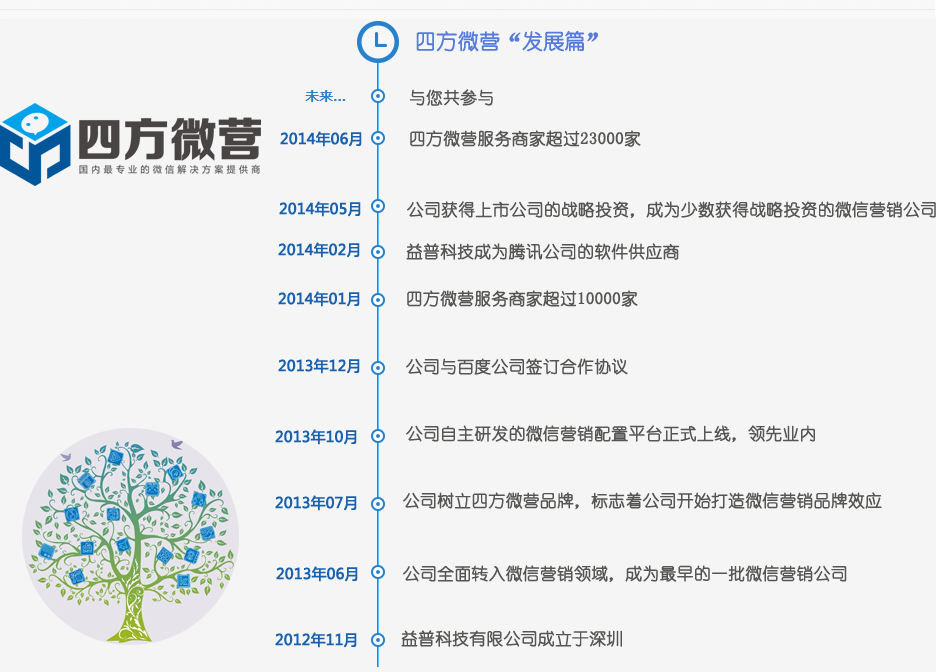Click the 四方微营 logo text
This screenshot has width=936, height=672.
tap(169, 138)
